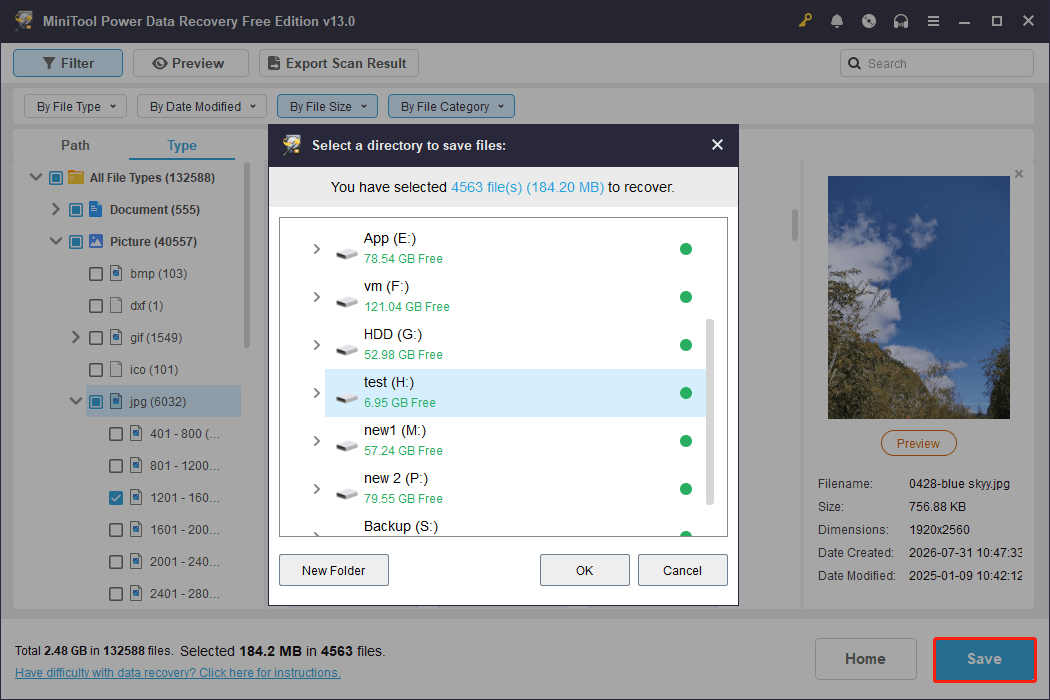
Task: Click the blue sky photo thumbnail
Action: [x=918, y=297]
